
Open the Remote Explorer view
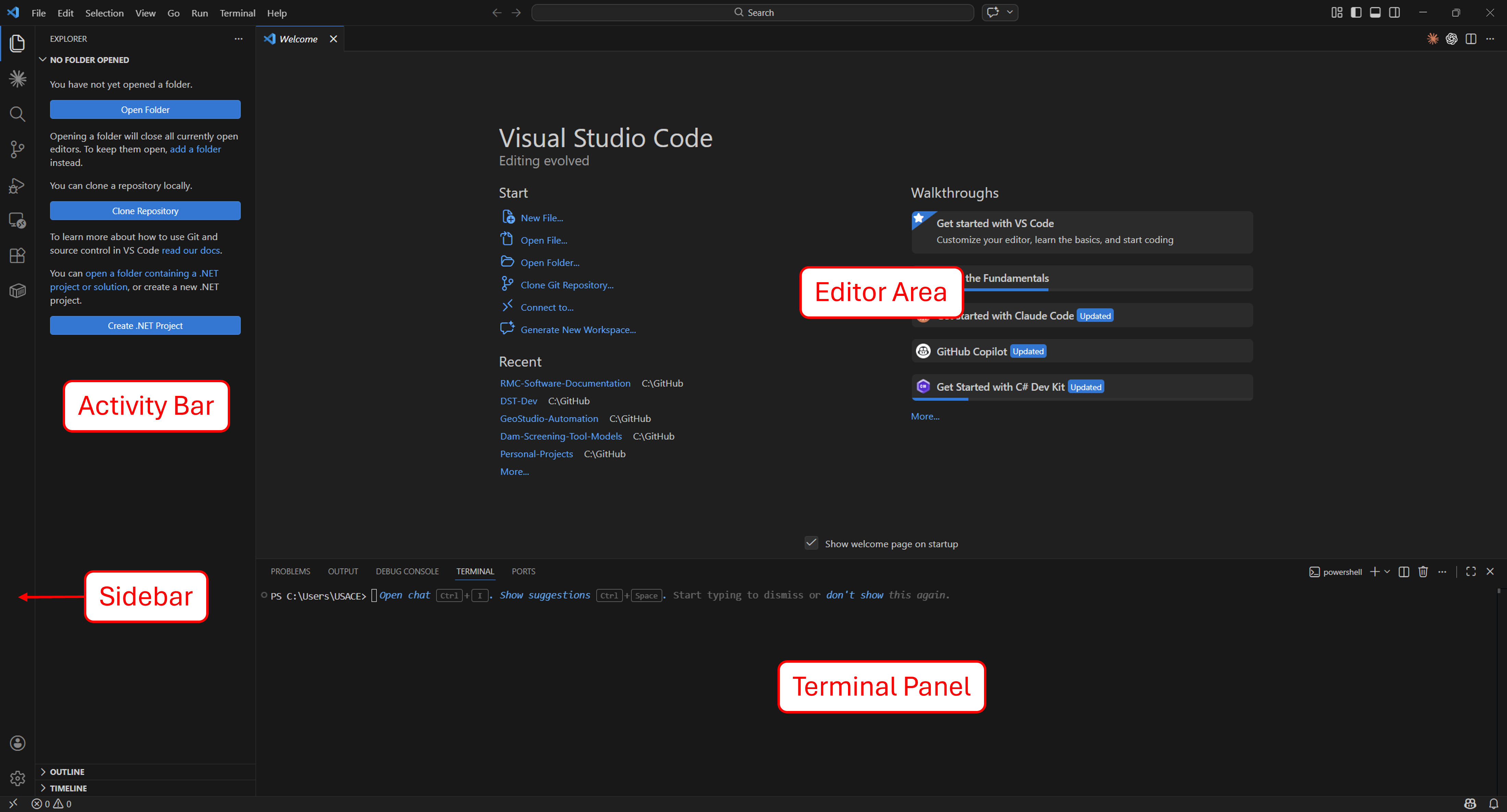(x=17, y=221)
